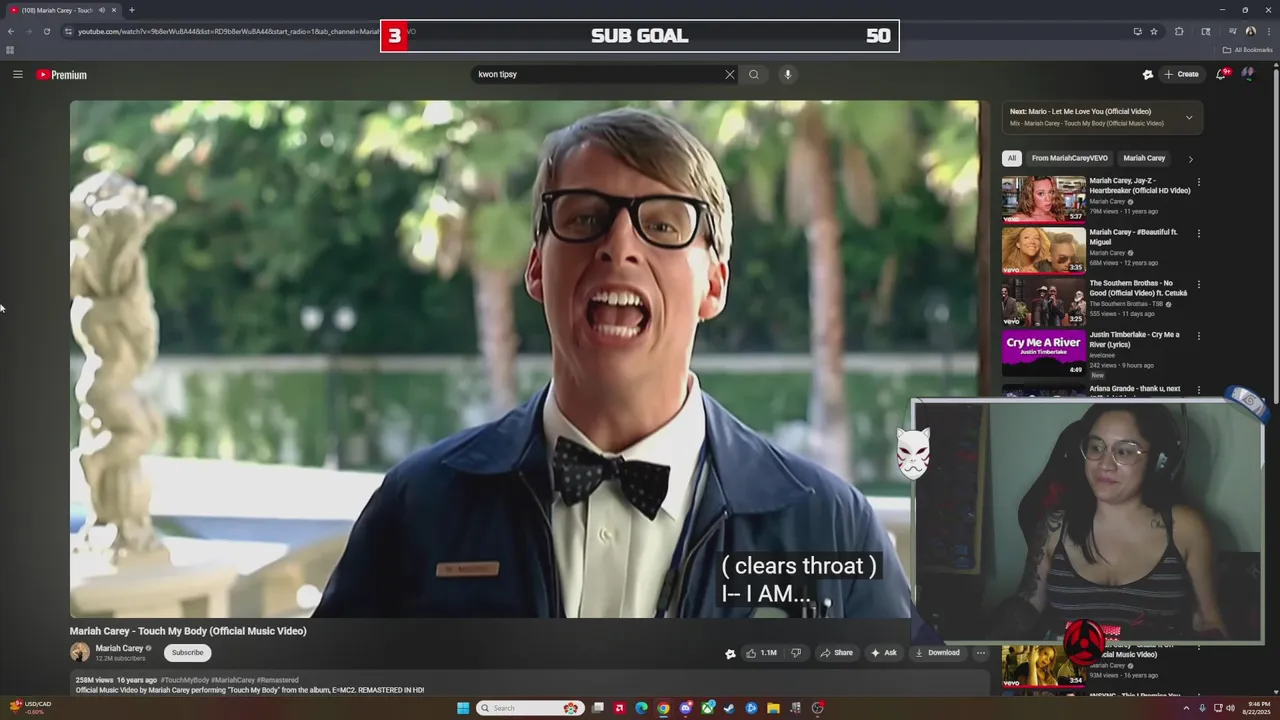Click the Download button

(x=937, y=653)
